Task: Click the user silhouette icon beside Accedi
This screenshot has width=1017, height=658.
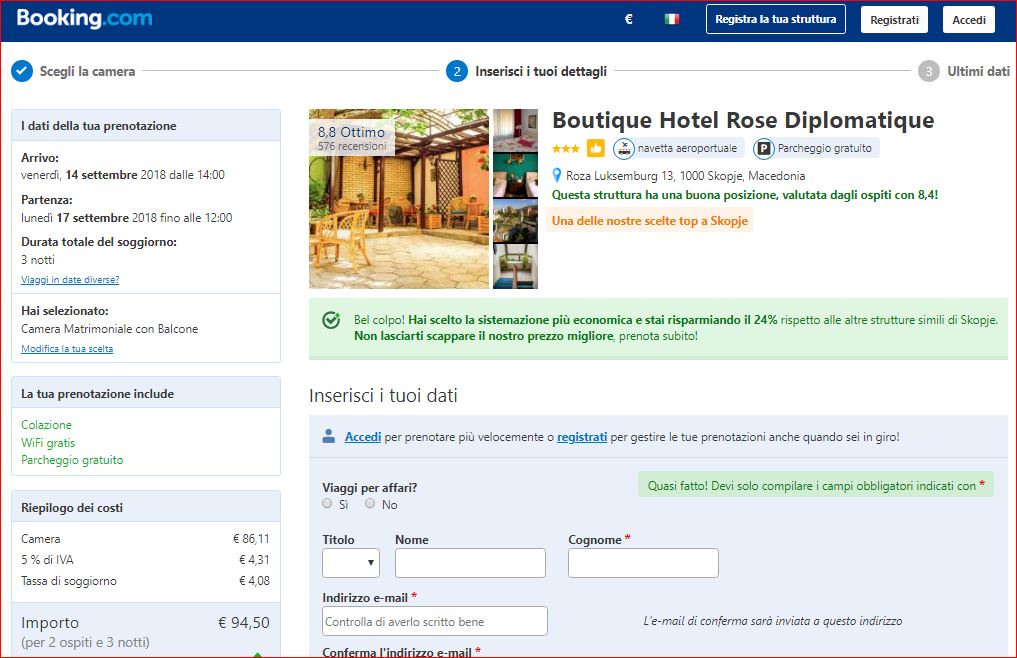Action: tap(329, 436)
